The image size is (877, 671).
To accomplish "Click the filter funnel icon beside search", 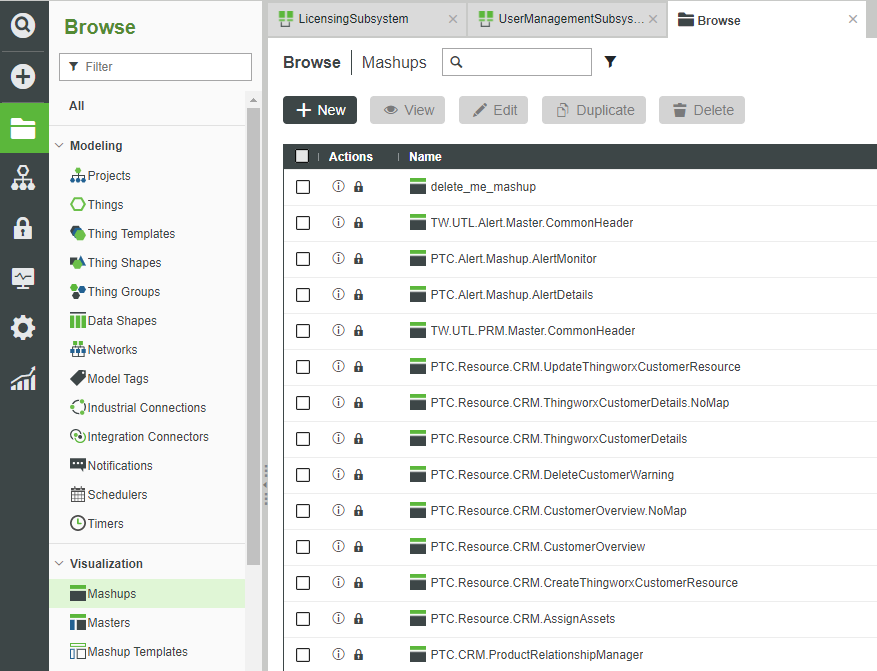I will [x=611, y=62].
